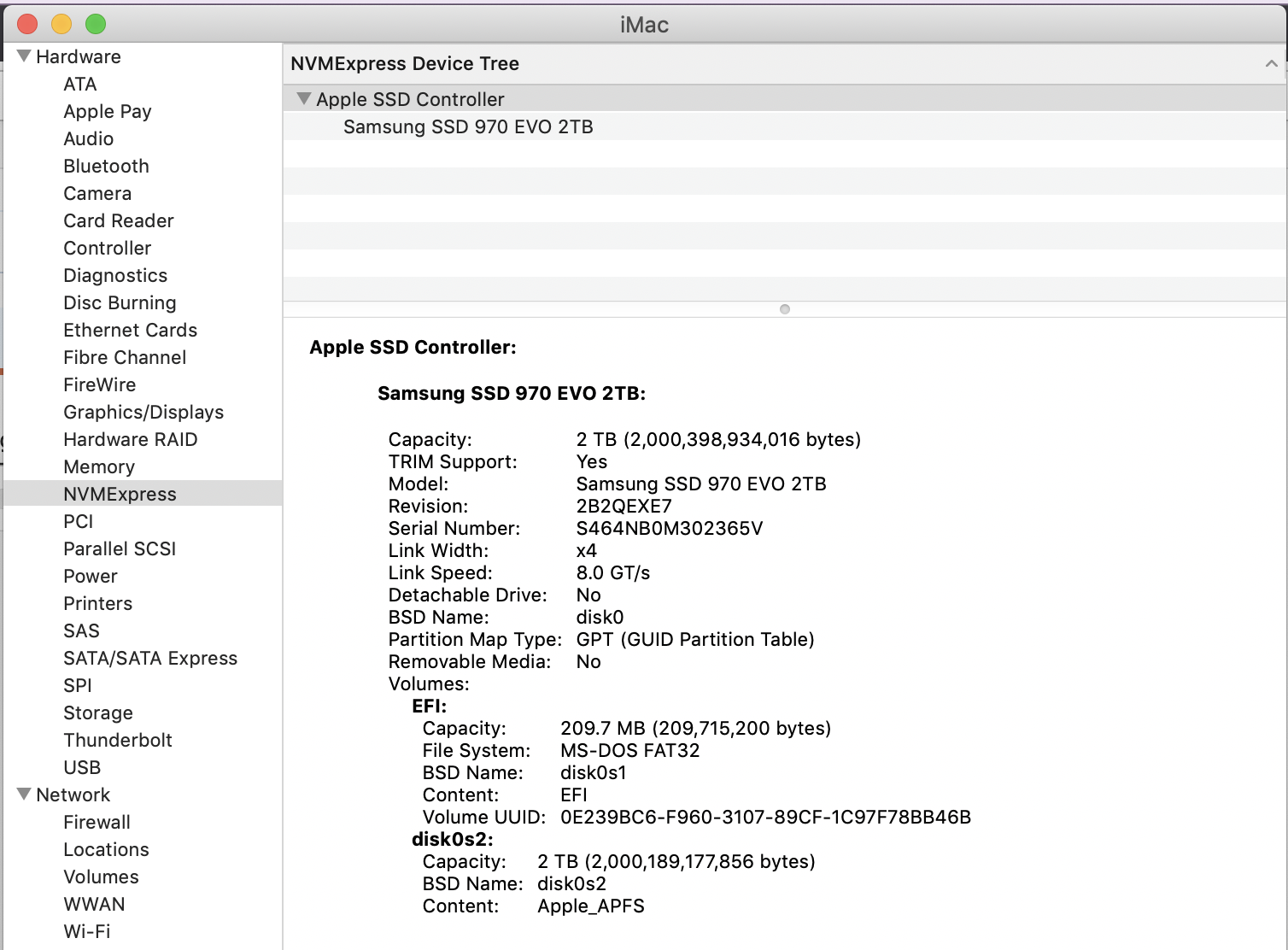Click the Network section label
This screenshot has width=1288, height=950.
click(73, 795)
